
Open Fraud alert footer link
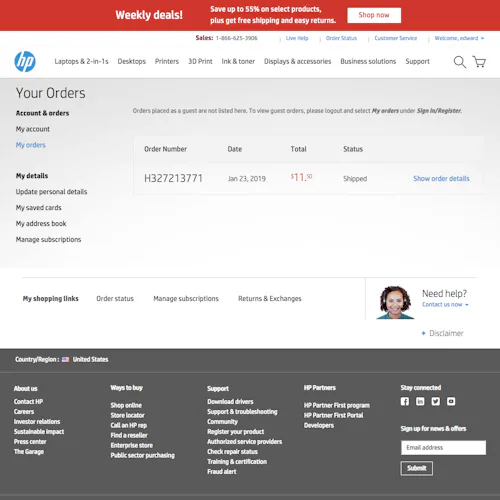pyautogui.click(x=222, y=472)
